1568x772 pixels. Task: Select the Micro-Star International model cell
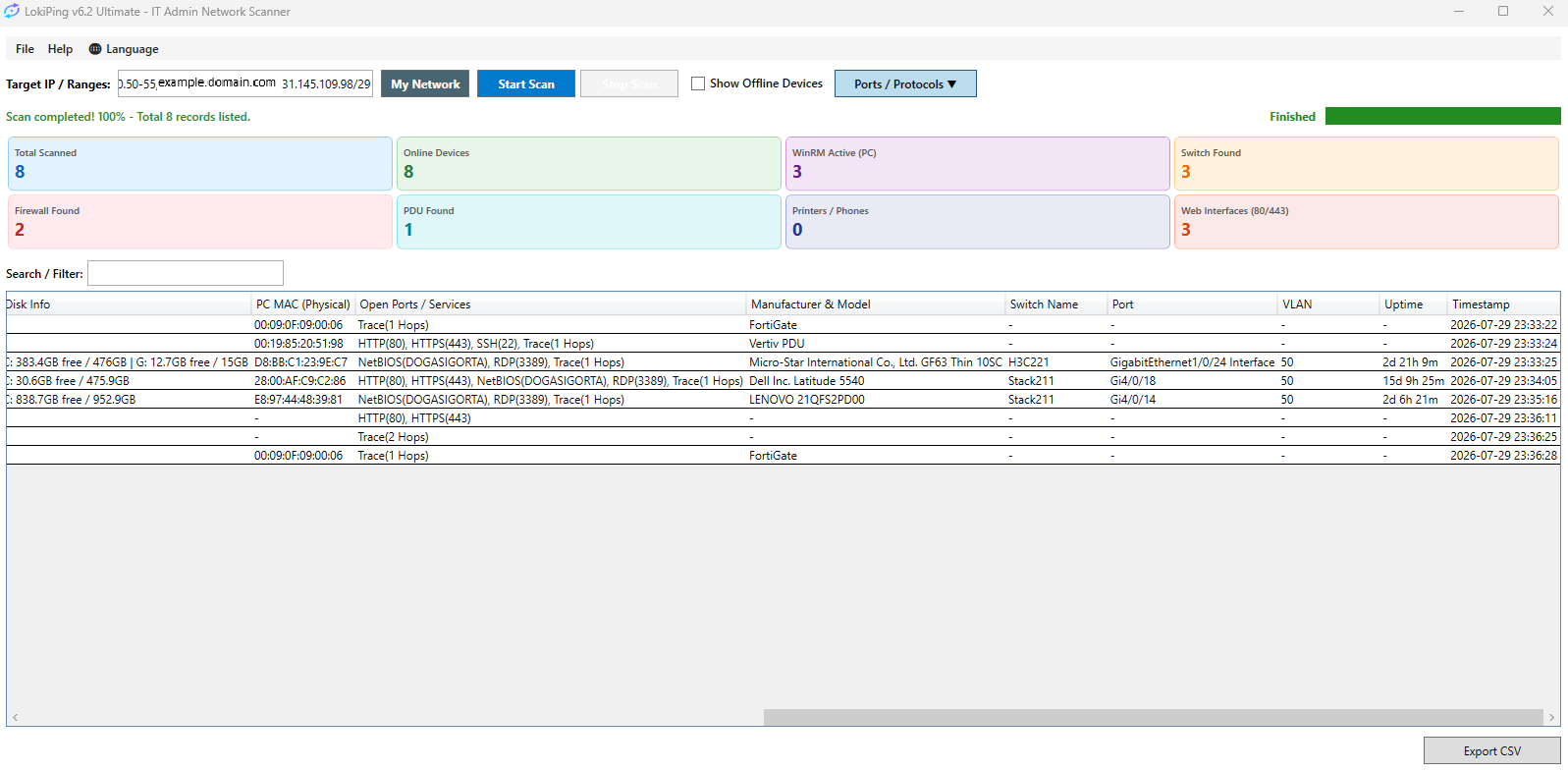pos(876,362)
